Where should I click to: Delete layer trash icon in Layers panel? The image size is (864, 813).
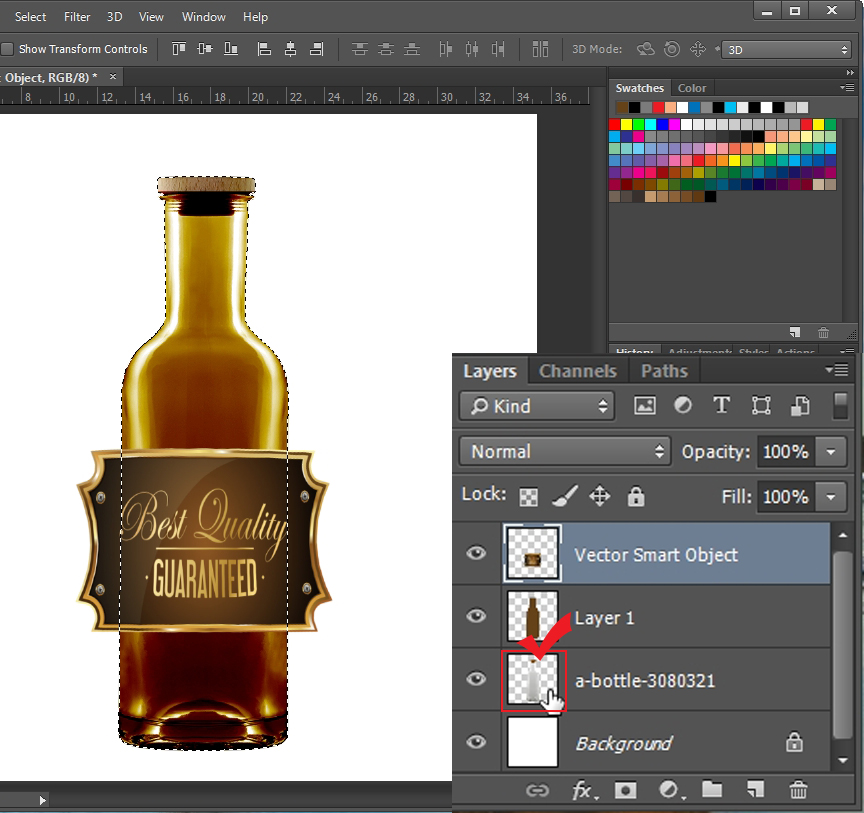[x=798, y=790]
